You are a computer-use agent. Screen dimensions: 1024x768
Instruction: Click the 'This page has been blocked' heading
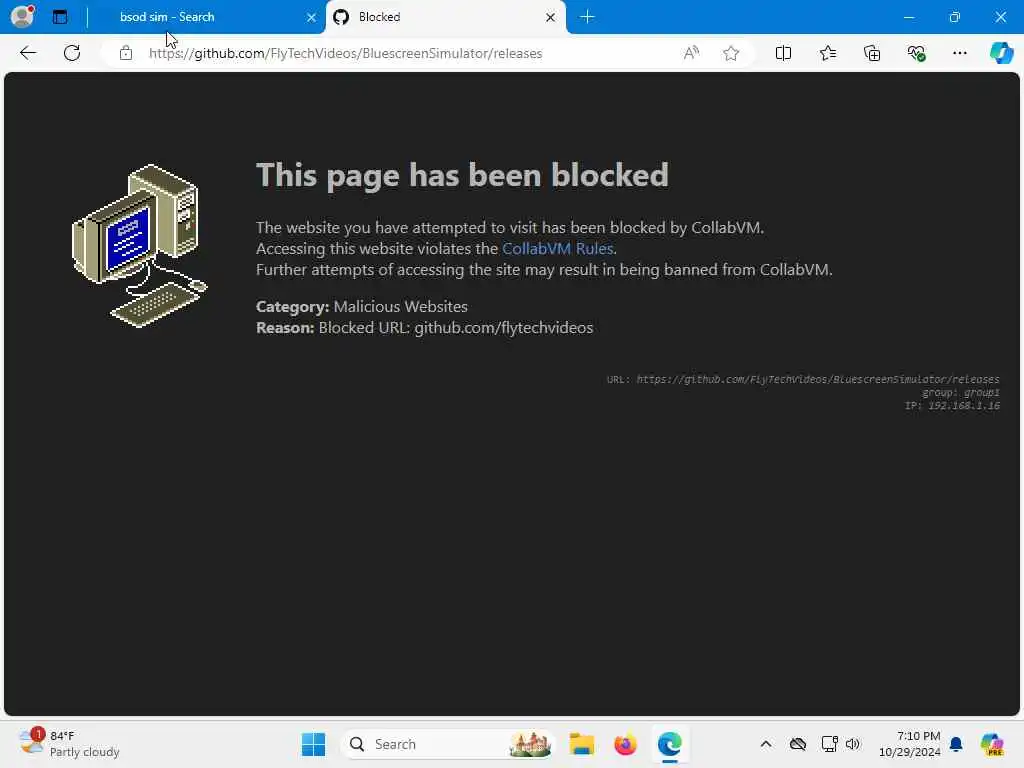click(x=462, y=175)
